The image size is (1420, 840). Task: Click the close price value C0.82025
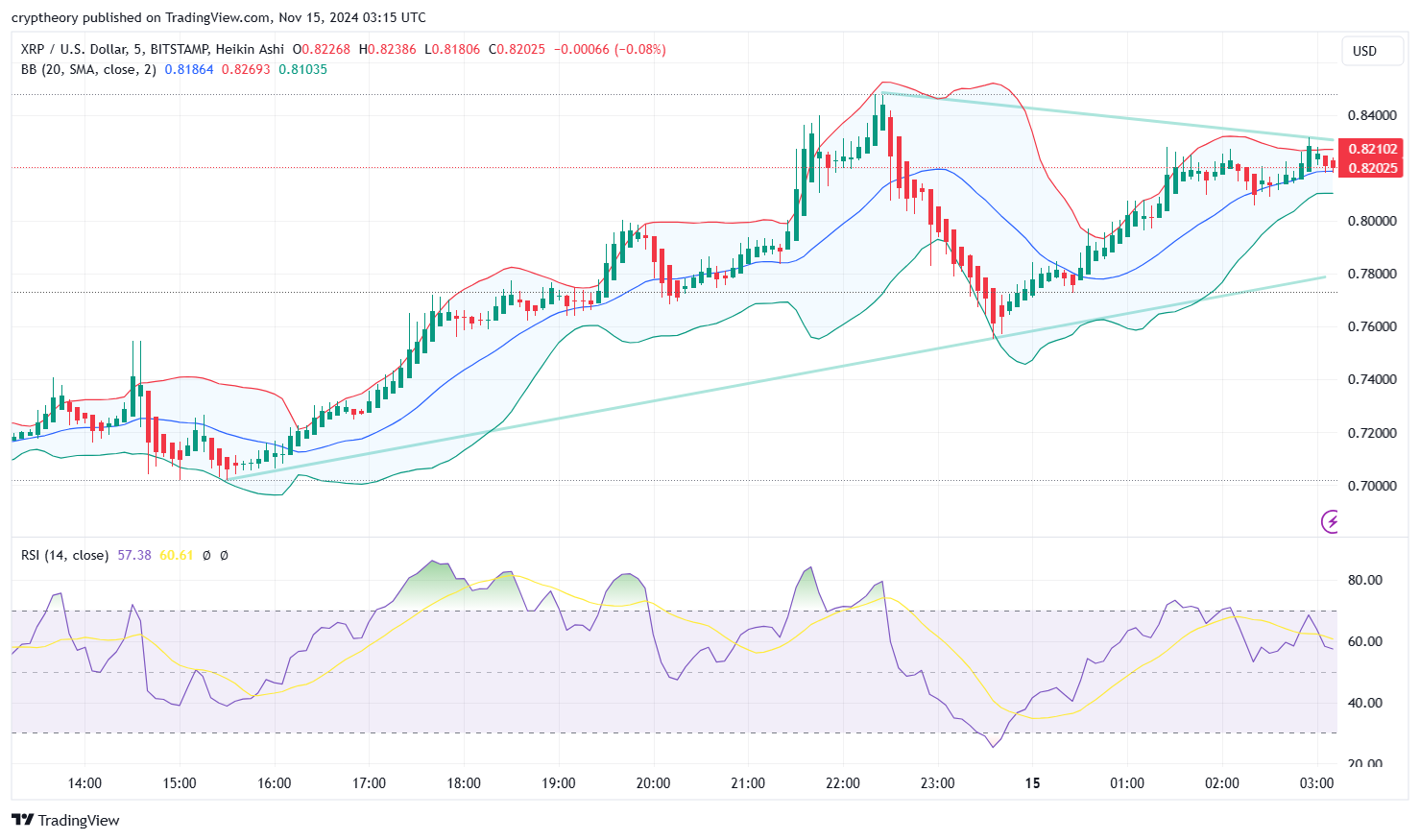[x=517, y=49]
